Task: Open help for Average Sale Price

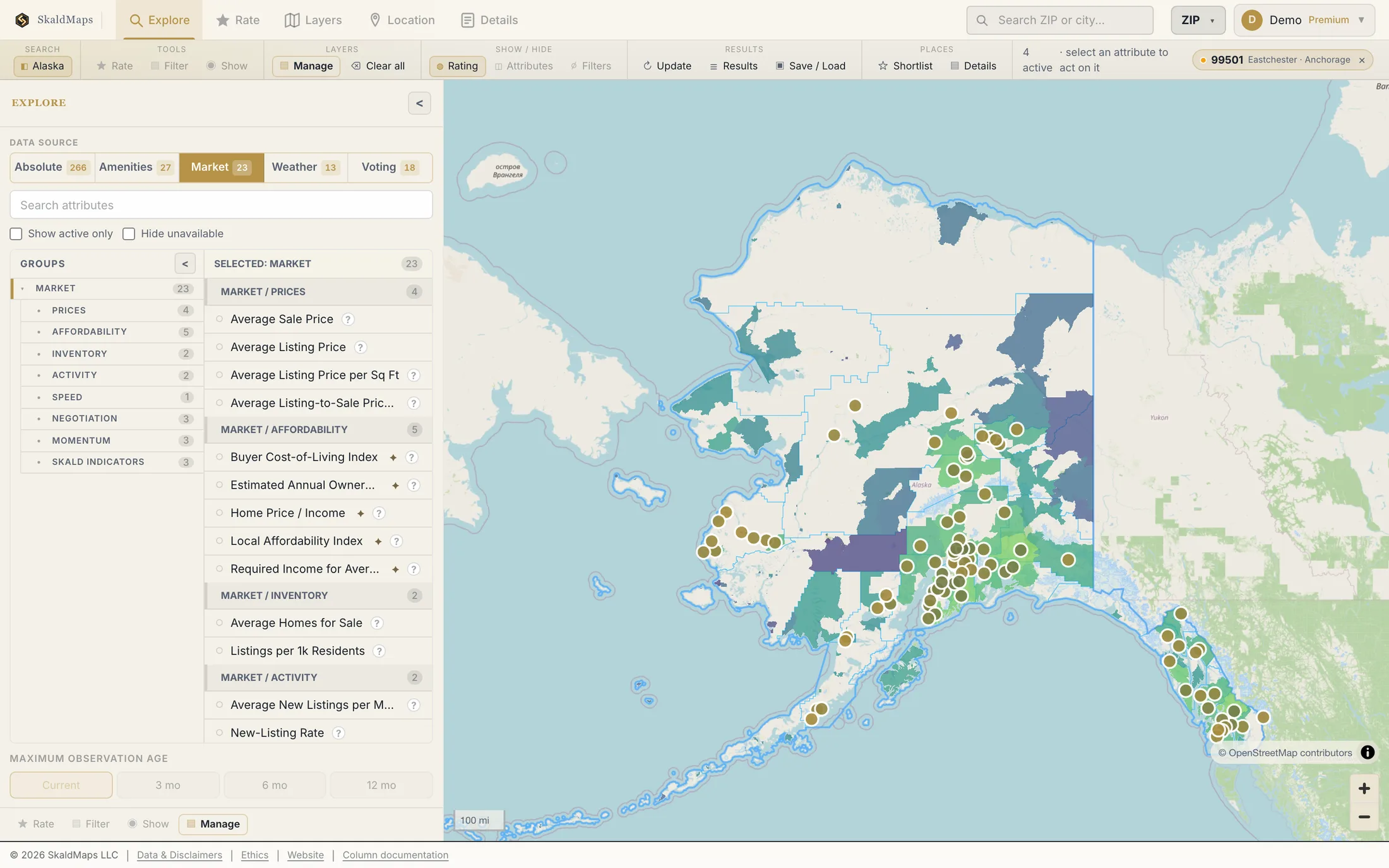Action: coord(348,319)
